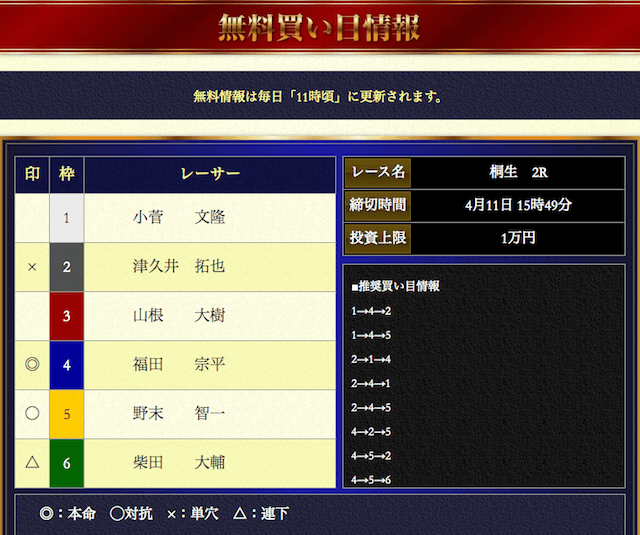Select the bet combination 2→4→1
Screen dimensions: 640x535
coord(371,384)
